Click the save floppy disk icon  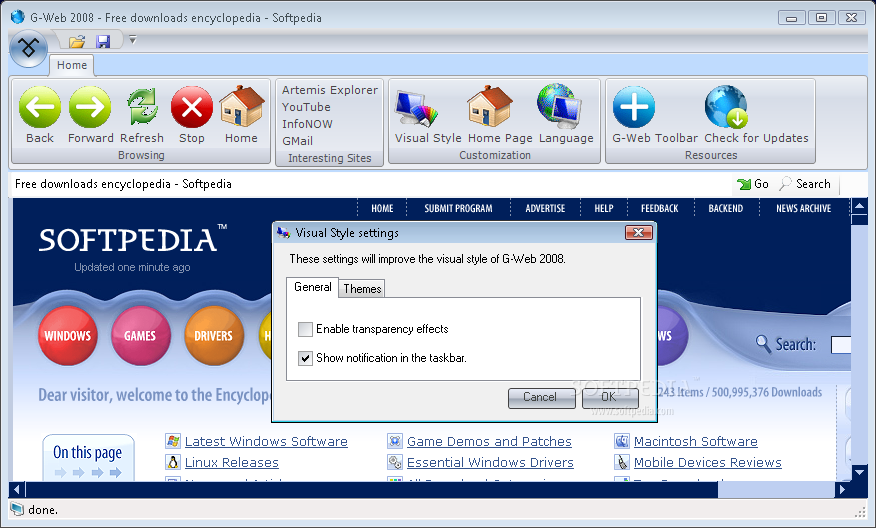(x=103, y=41)
